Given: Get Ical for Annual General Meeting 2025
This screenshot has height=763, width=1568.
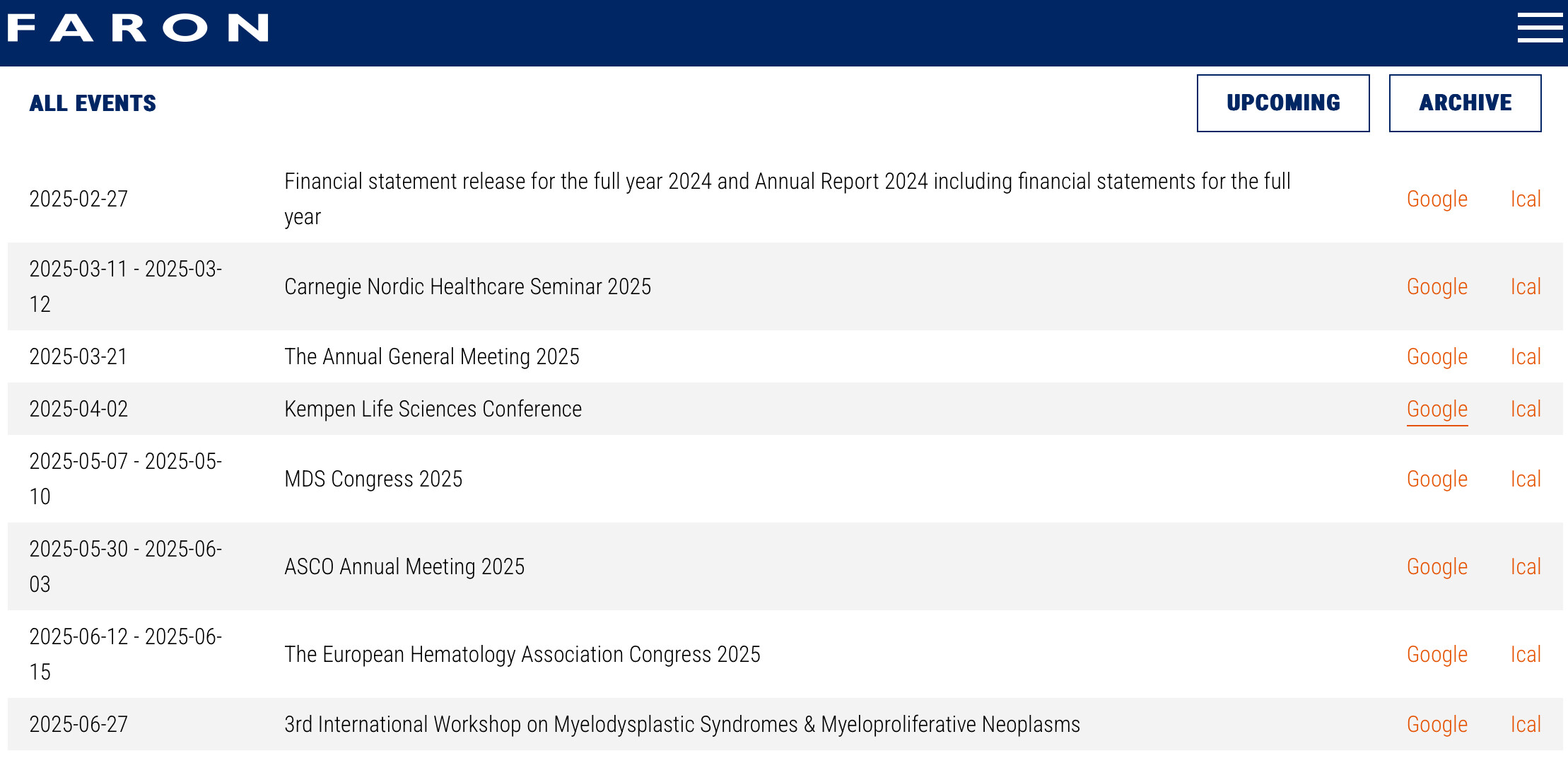Looking at the screenshot, I should tap(1526, 357).
